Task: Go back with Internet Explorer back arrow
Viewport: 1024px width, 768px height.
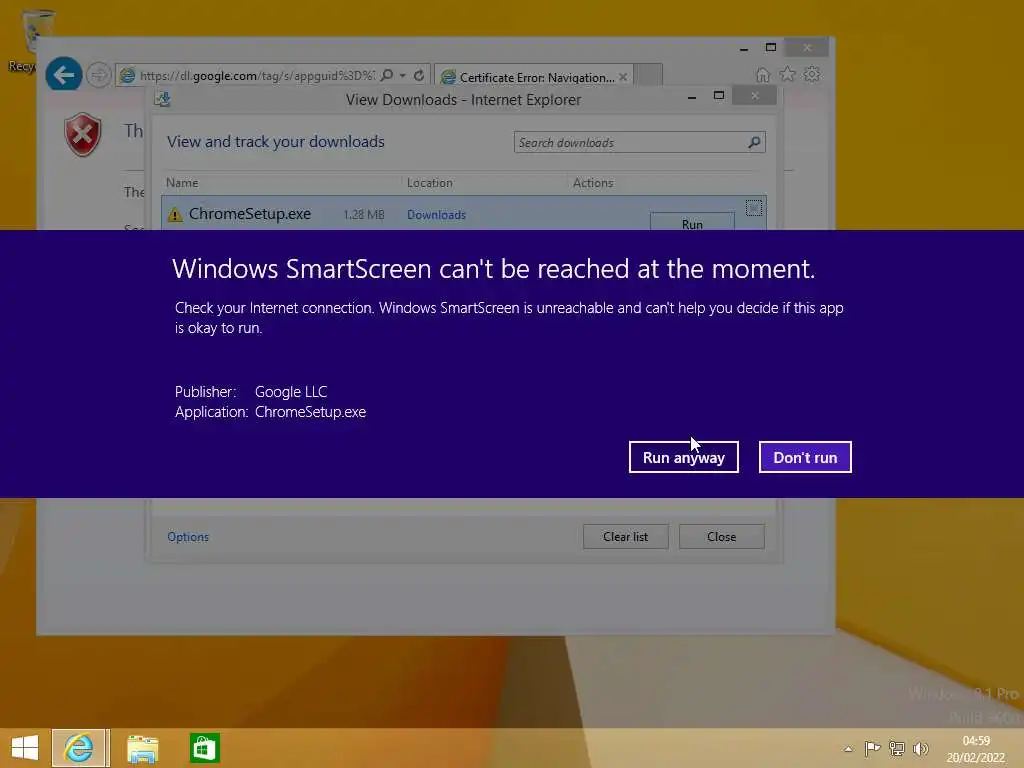Action: tap(63, 75)
